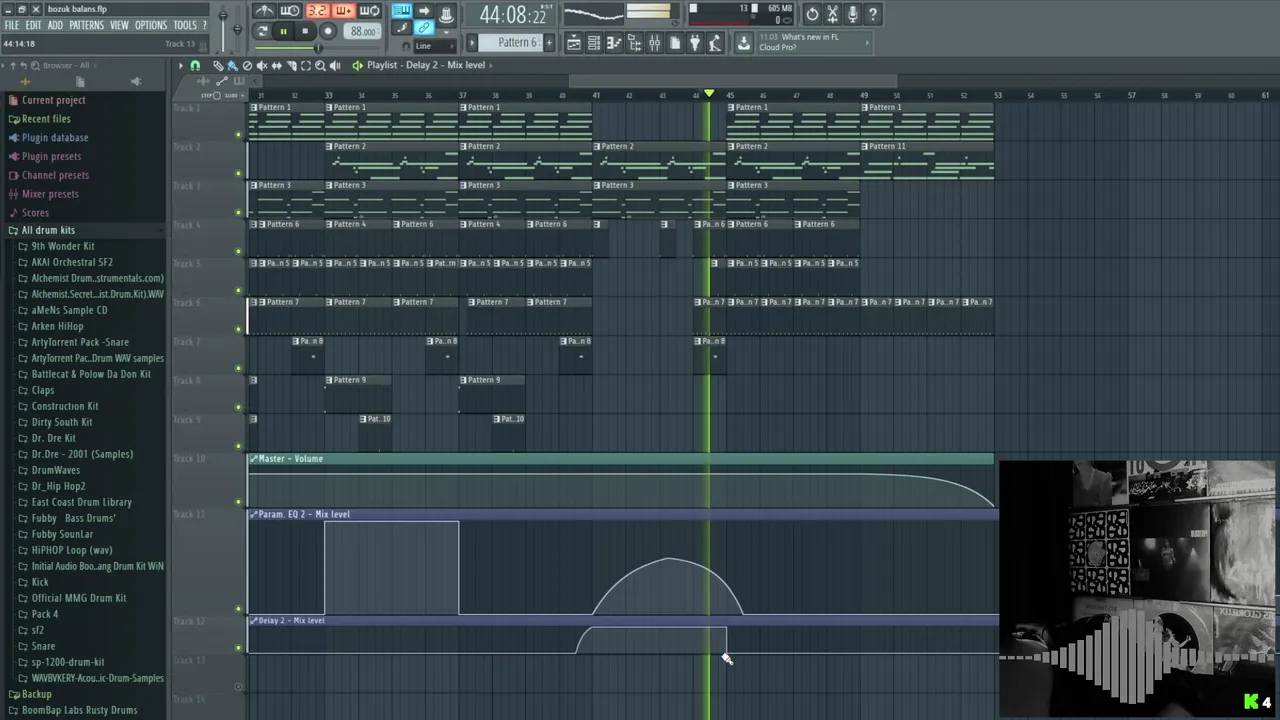
Task: Toggle typing keyboard to piano button
Action: click(x=402, y=11)
